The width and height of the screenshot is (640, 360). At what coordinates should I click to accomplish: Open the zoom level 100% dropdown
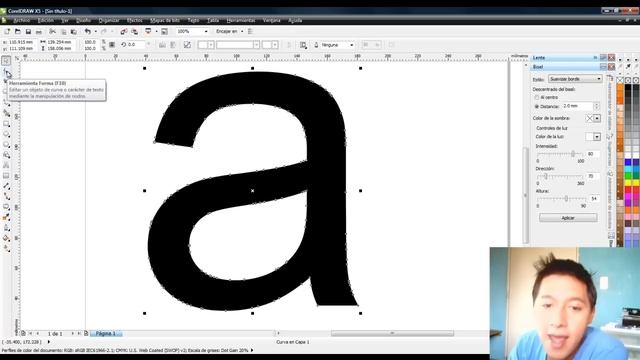[x=206, y=31]
